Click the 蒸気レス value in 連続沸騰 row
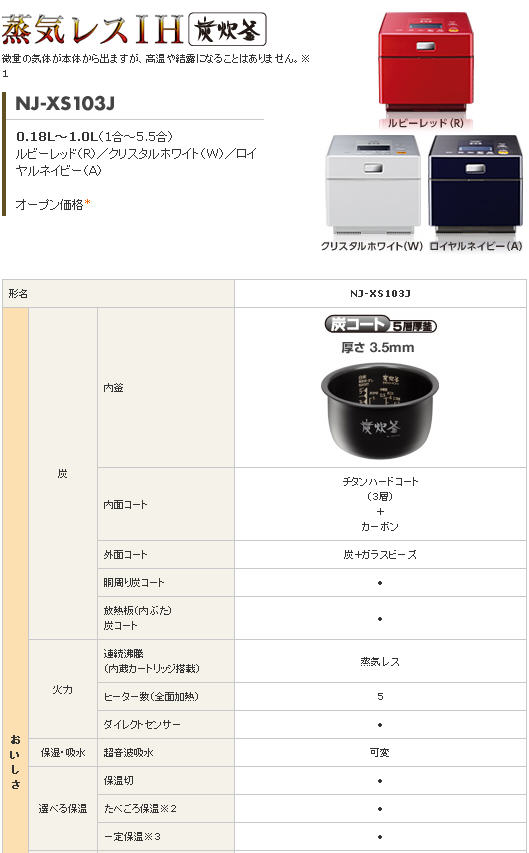Image resolution: width=529 pixels, height=853 pixels. (380, 662)
